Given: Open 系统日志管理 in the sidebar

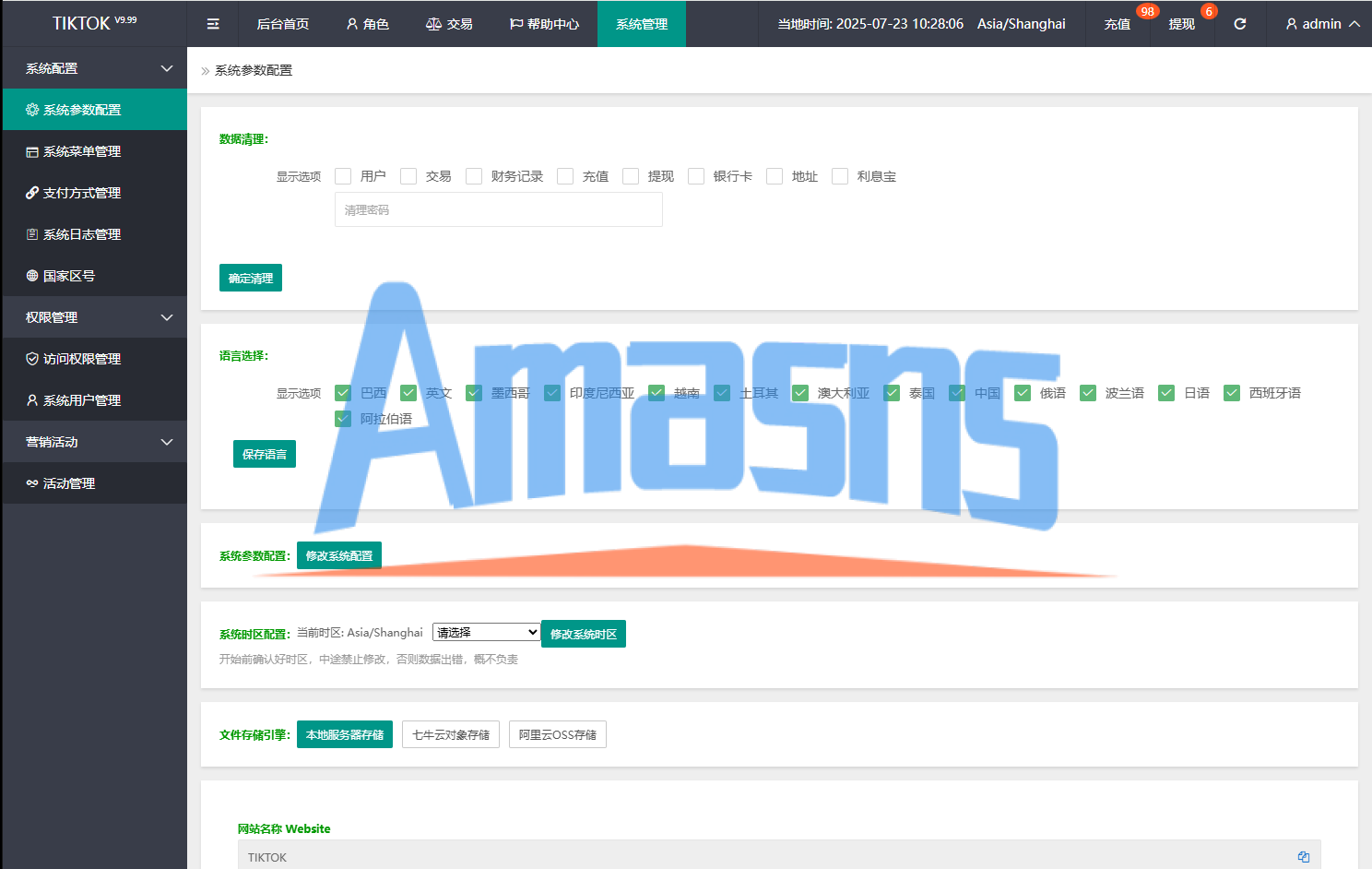Looking at the screenshot, I should tap(82, 234).
